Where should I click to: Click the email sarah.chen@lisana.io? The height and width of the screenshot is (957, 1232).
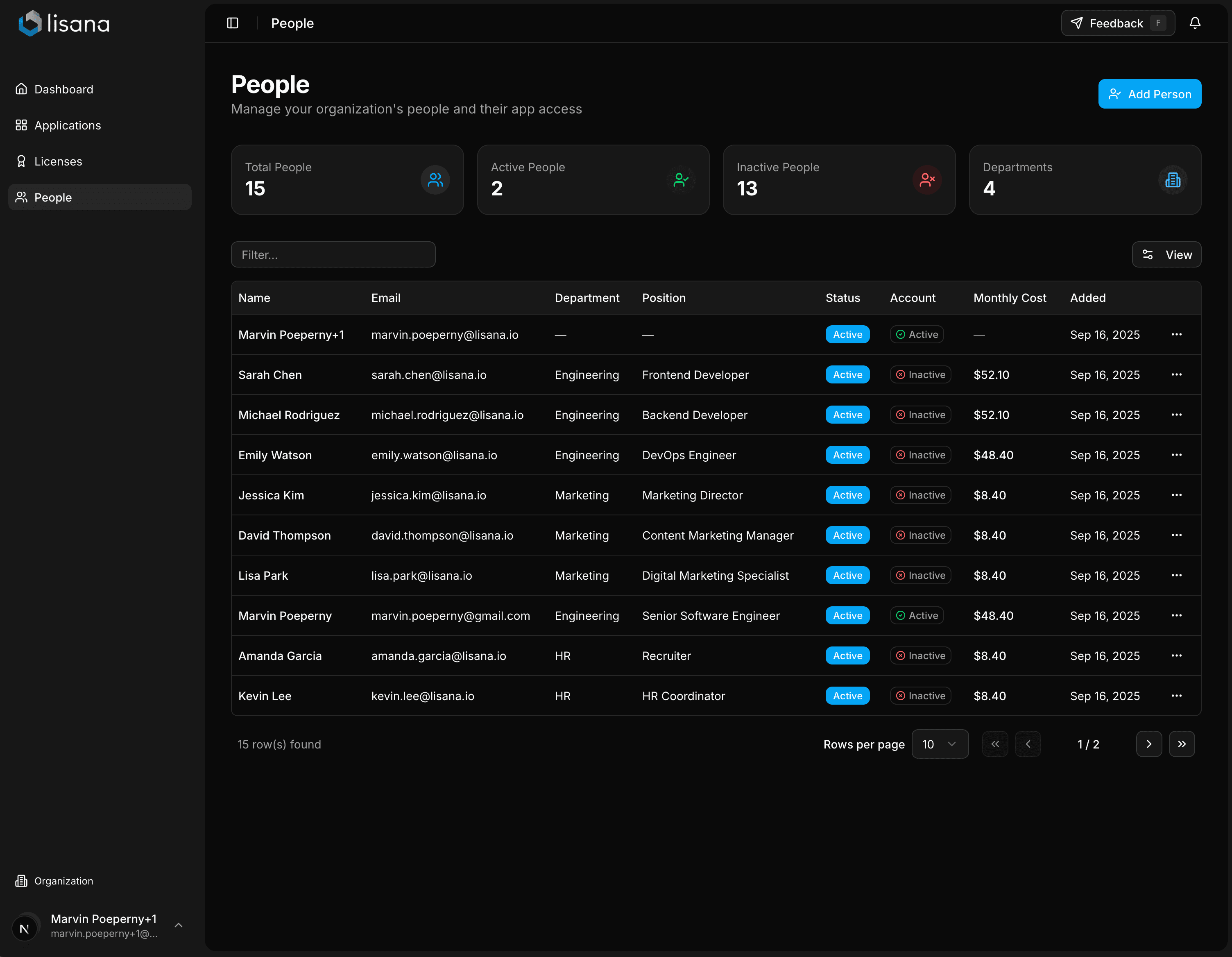[x=429, y=375]
